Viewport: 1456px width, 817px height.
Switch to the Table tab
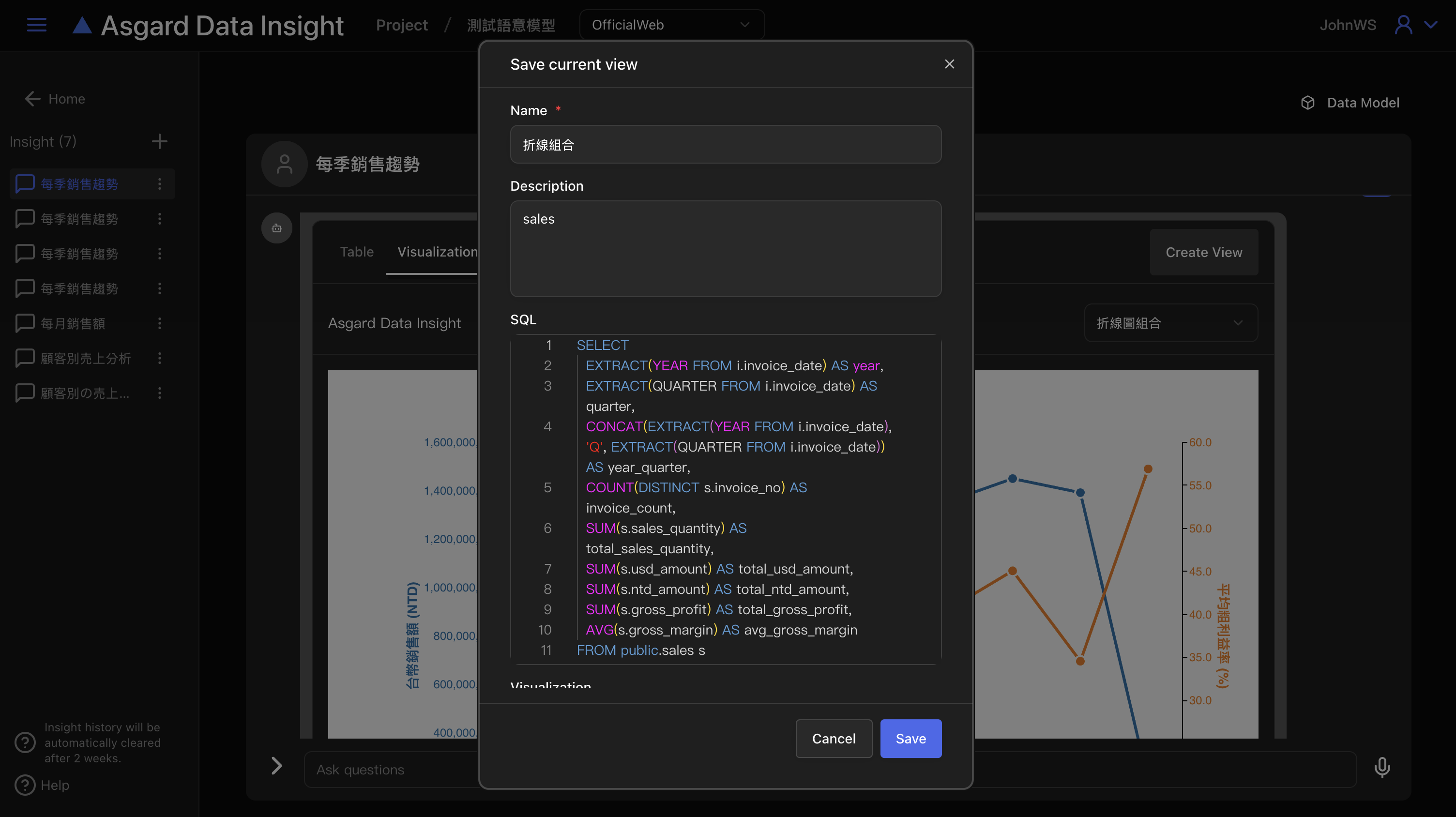pyautogui.click(x=357, y=252)
